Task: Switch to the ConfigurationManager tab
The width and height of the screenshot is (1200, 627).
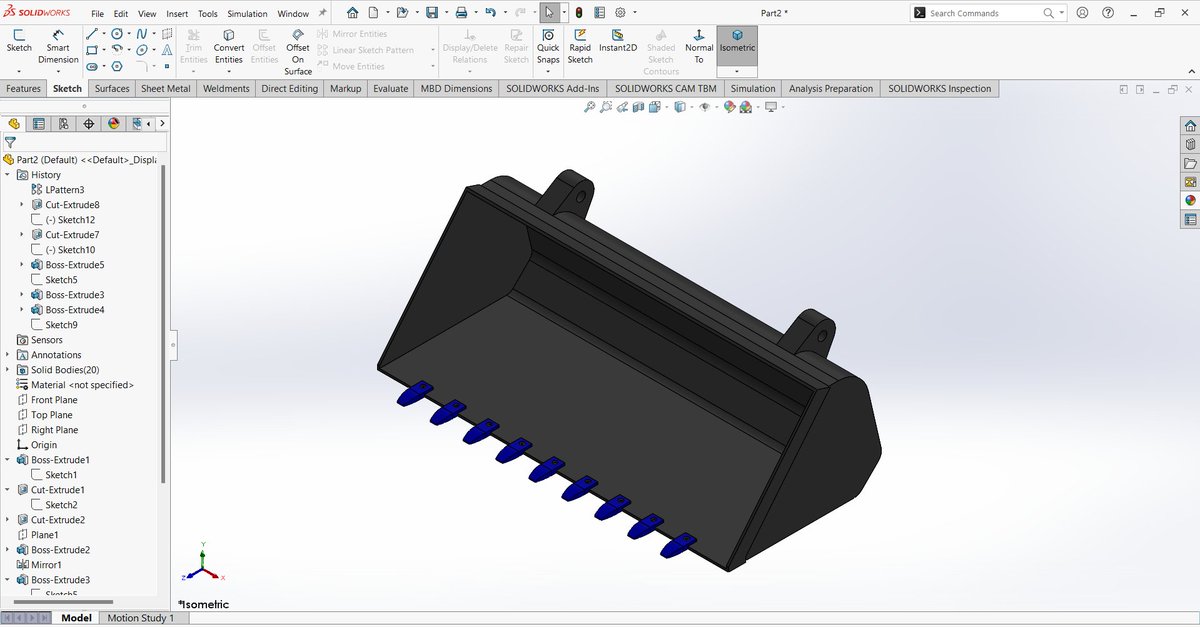Action: click(64, 124)
